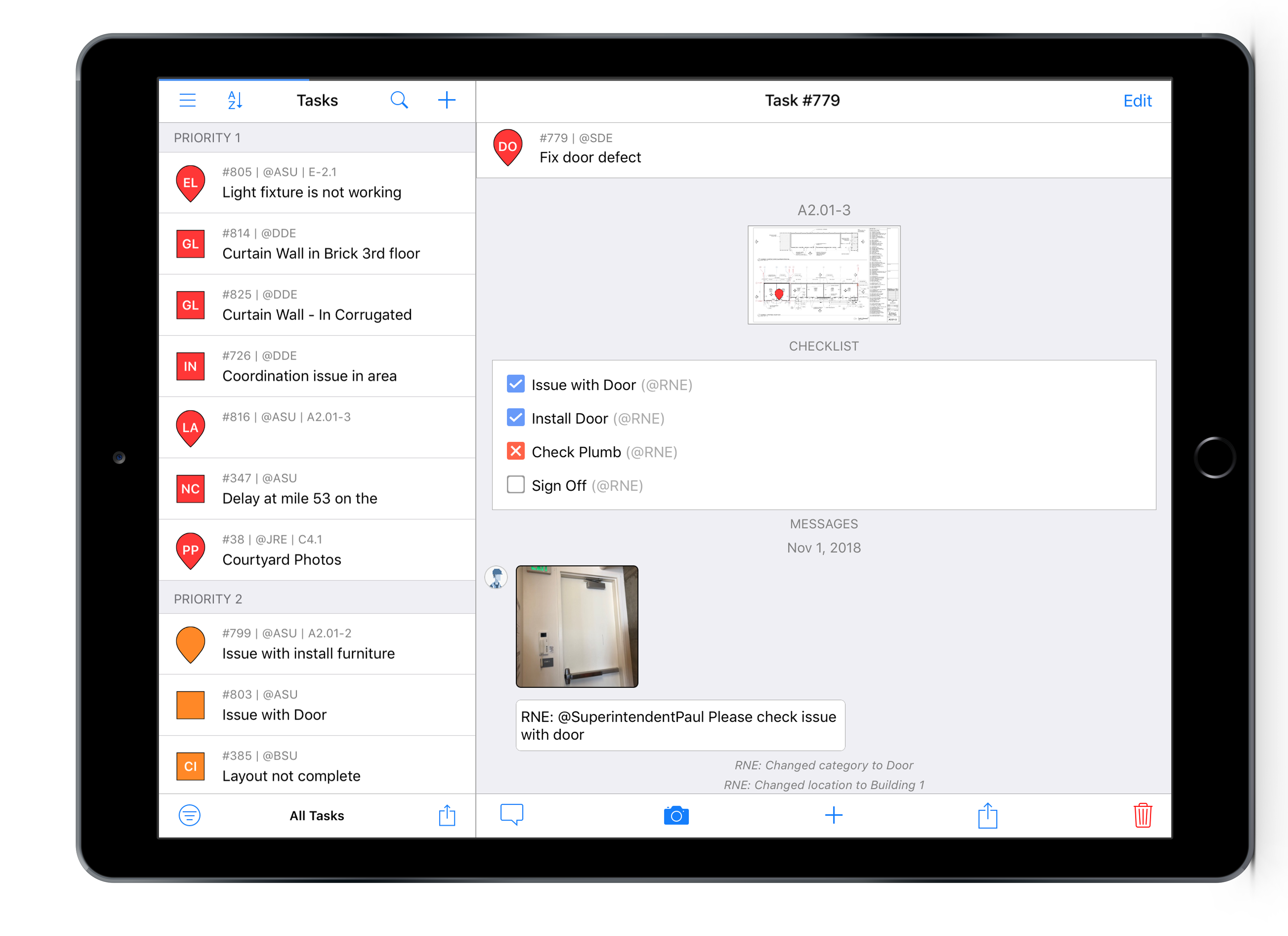This screenshot has width=1288, height=936.
Task: Check the Sign Off checkbox
Action: tap(516, 485)
